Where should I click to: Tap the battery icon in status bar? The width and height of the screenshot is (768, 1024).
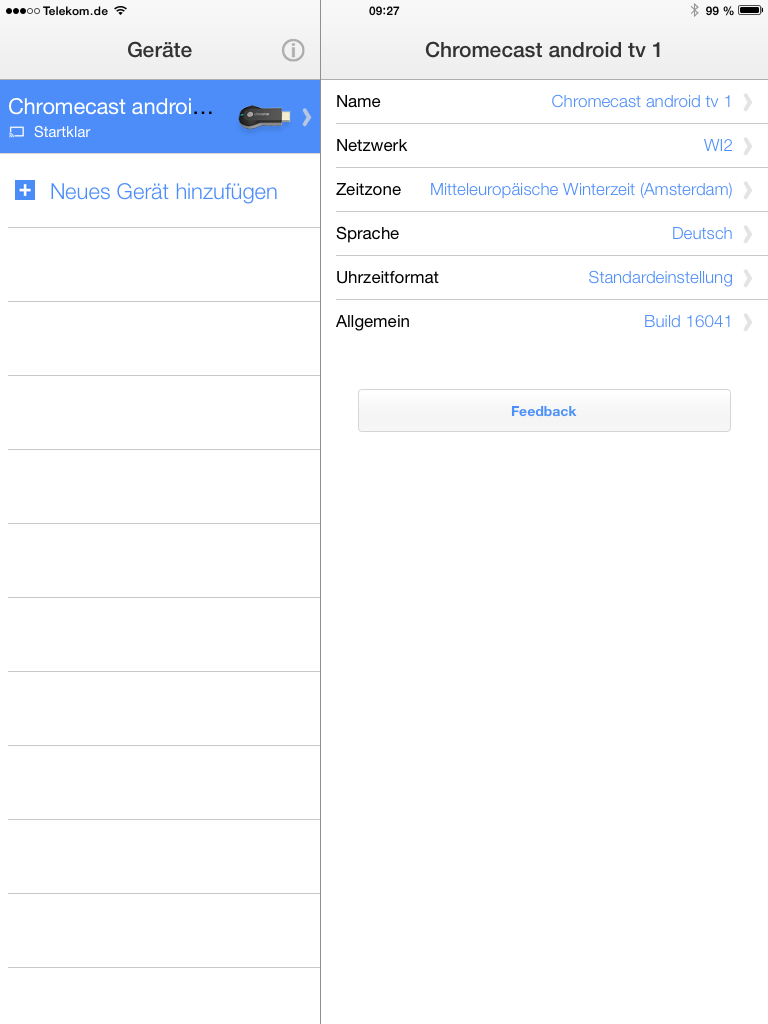coord(750,10)
